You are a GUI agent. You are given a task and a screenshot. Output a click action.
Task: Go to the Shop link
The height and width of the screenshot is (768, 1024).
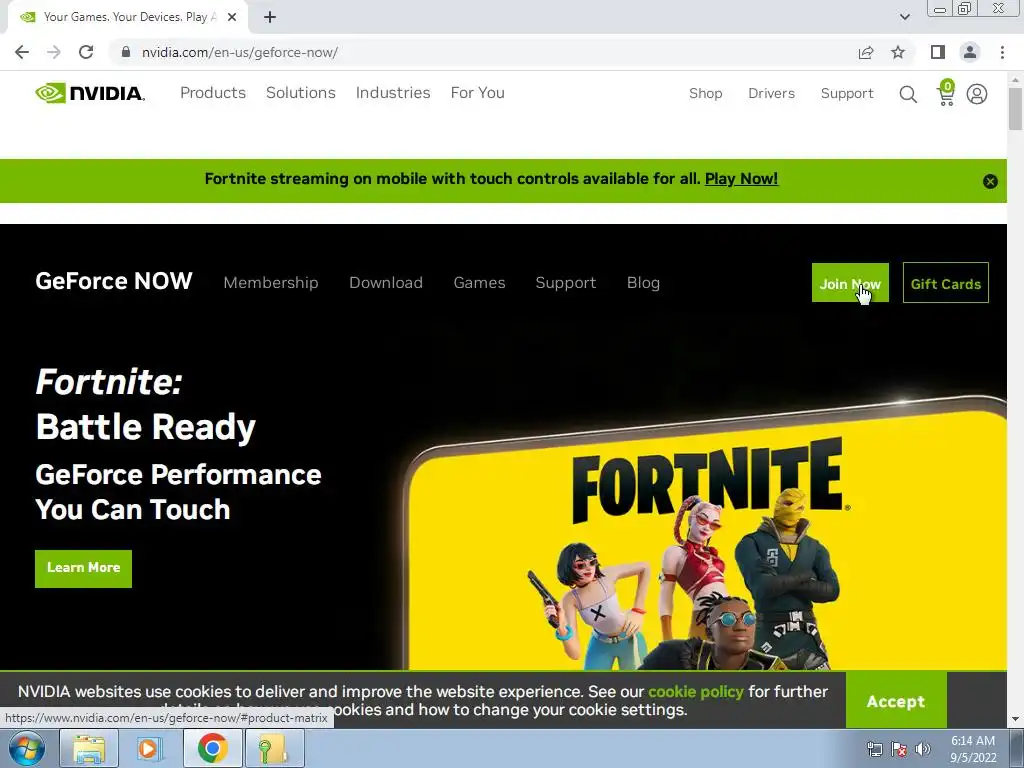tap(705, 93)
